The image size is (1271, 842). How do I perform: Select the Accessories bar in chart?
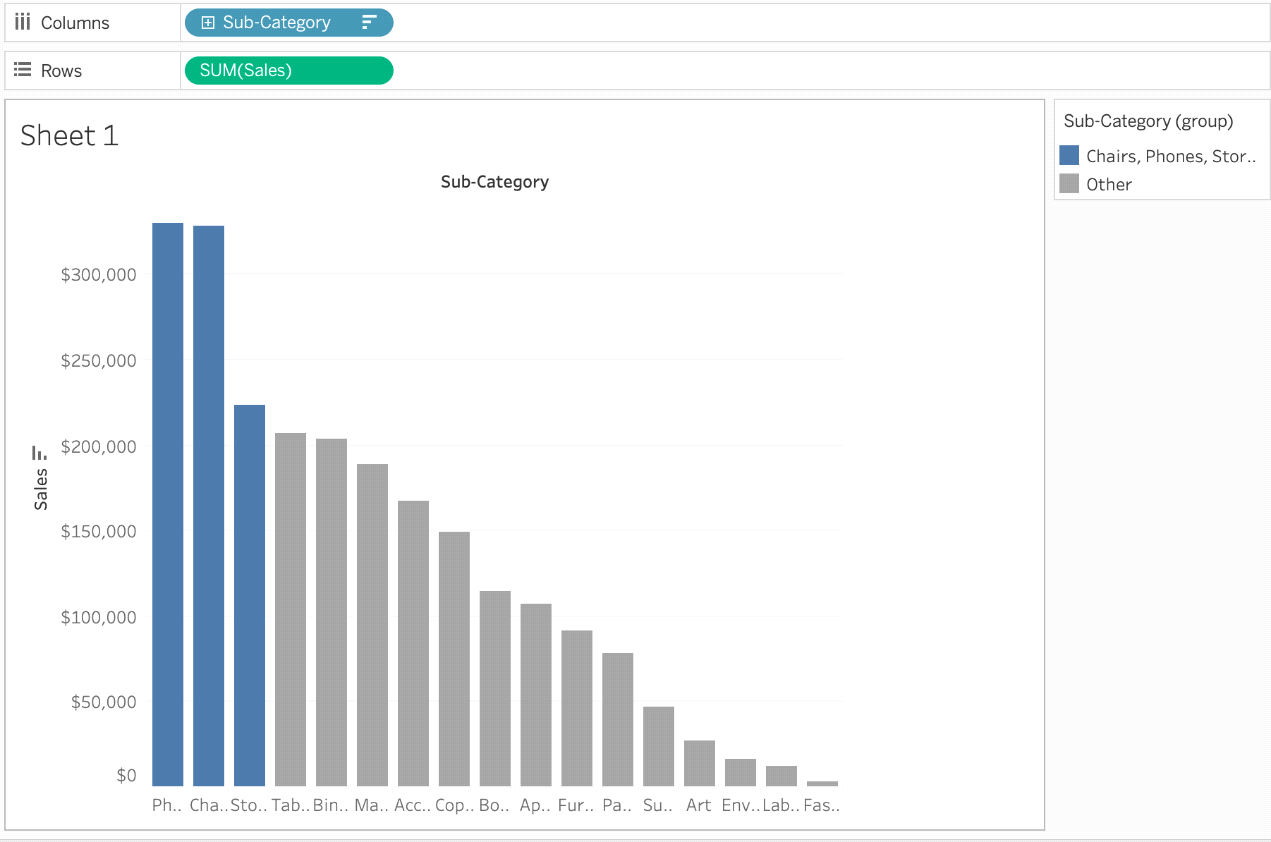coord(413,643)
